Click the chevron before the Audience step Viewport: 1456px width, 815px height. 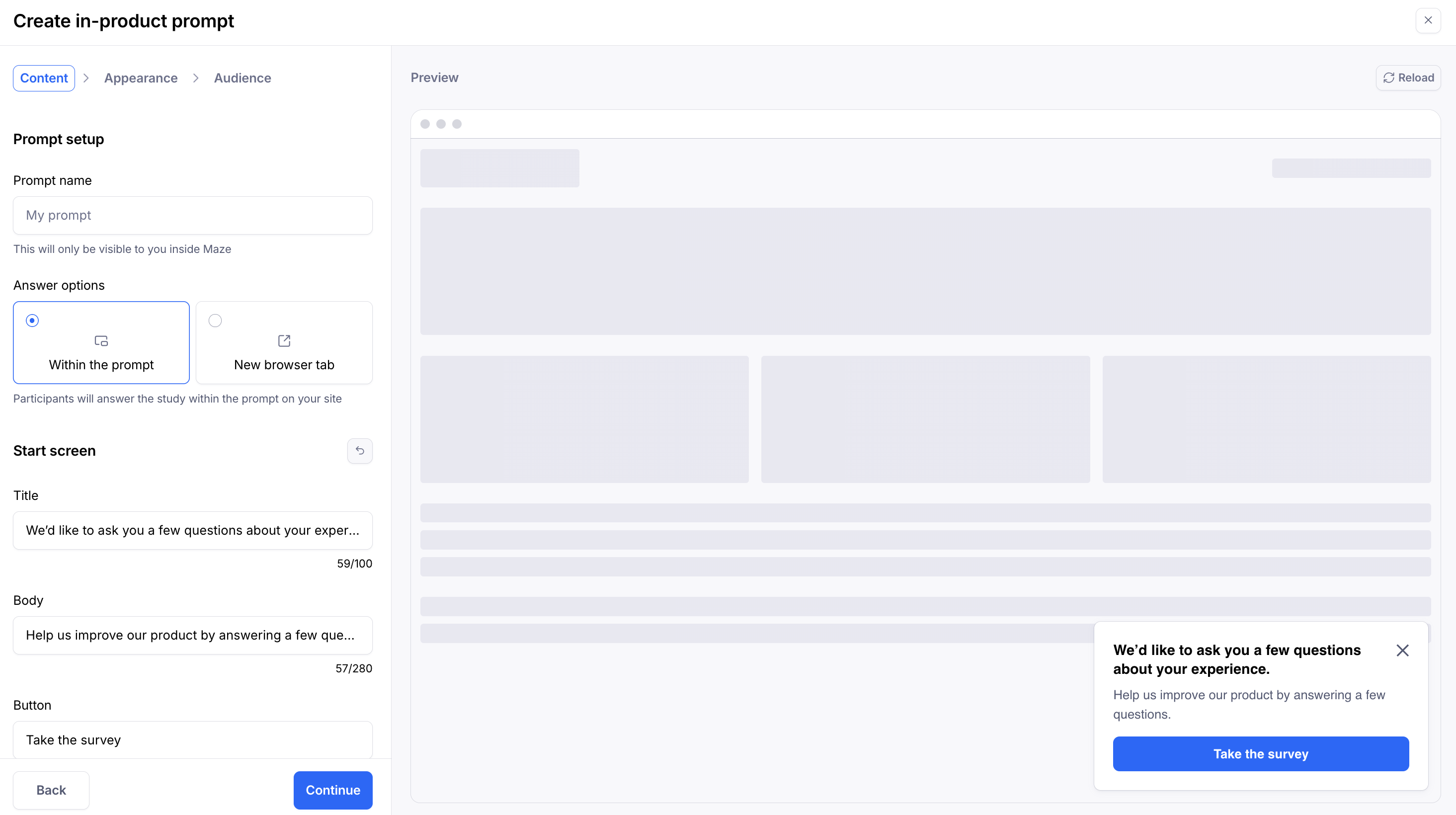pyautogui.click(x=196, y=78)
